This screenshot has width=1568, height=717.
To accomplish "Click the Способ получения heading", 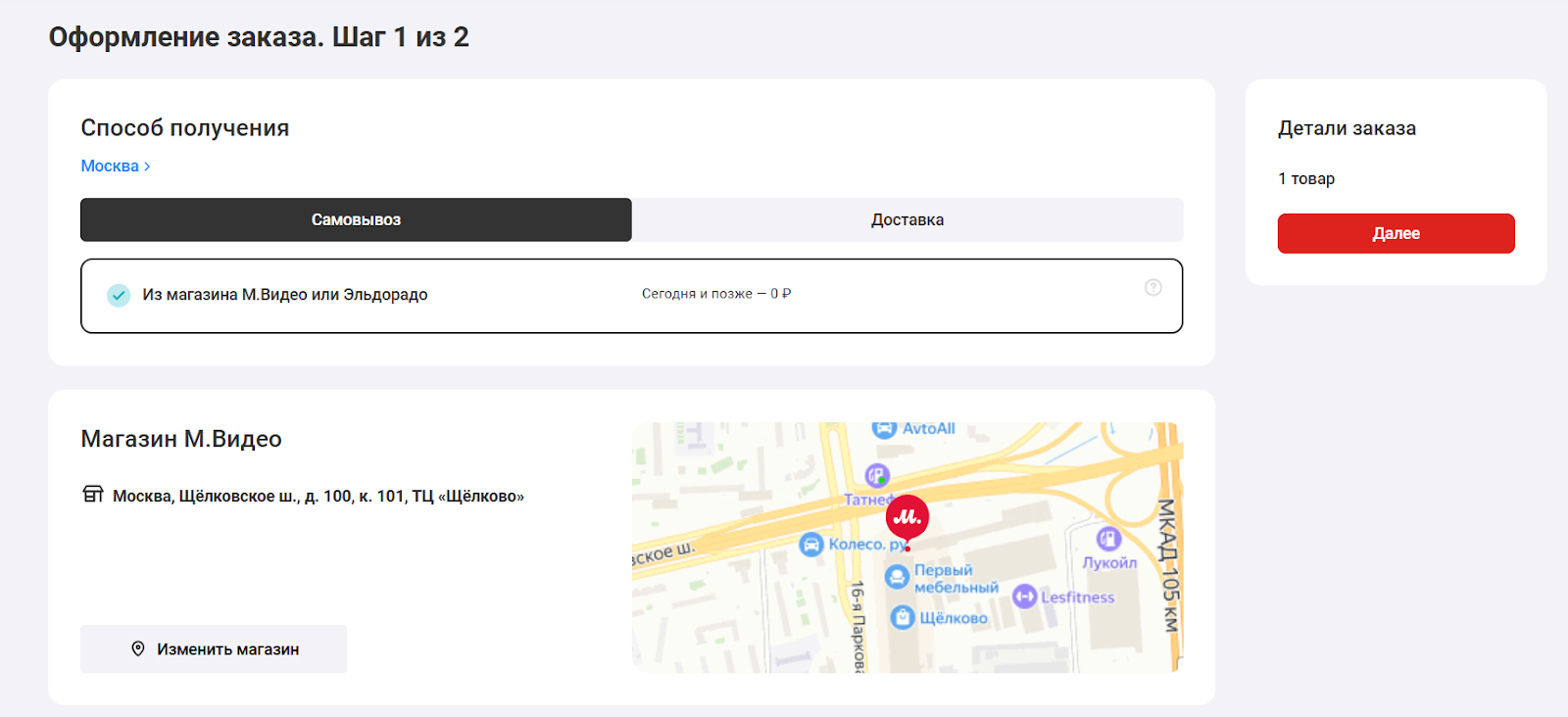I will [x=185, y=128].
